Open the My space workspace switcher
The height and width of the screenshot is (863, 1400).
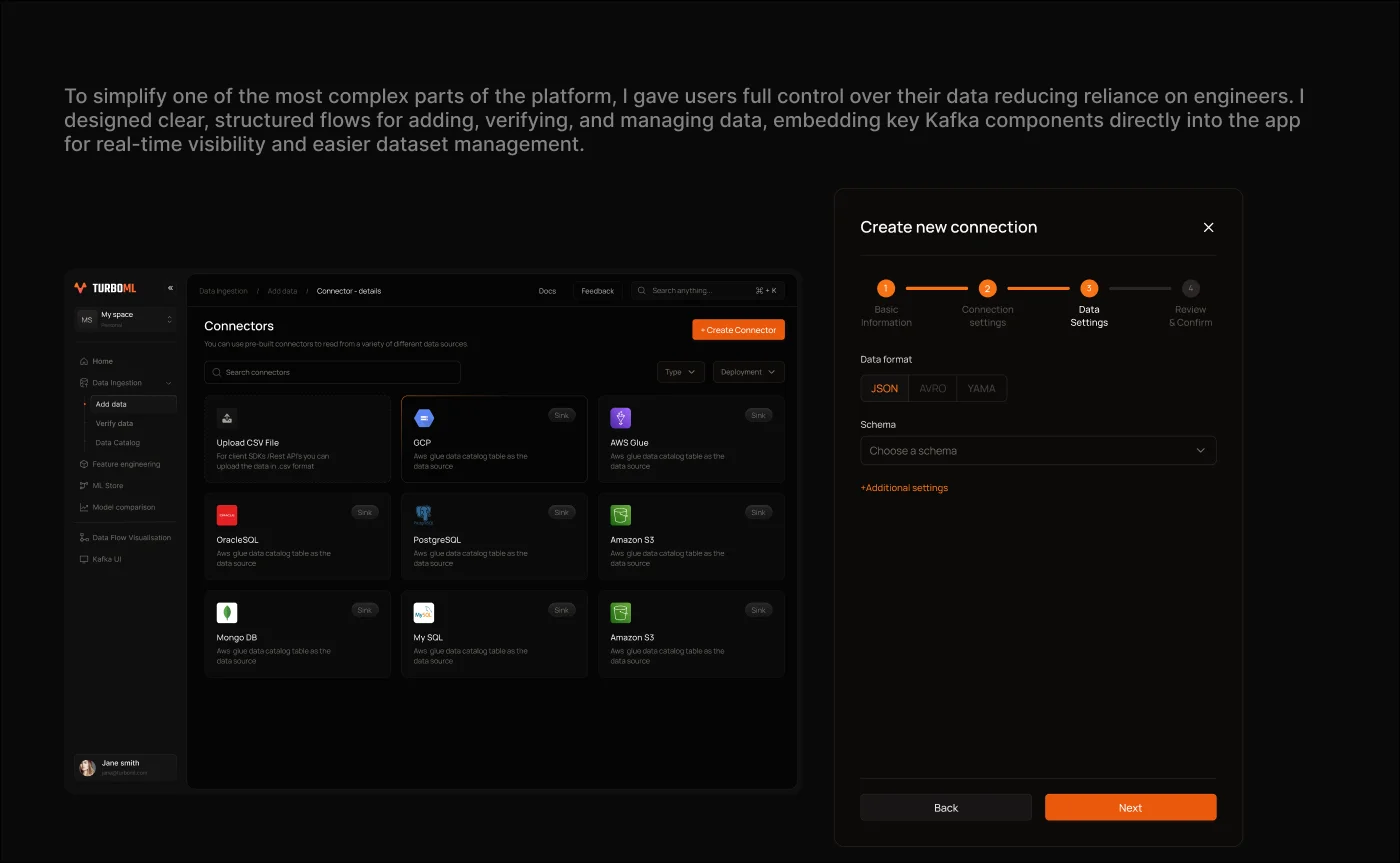pyautogui.click(x=126, y=319)
